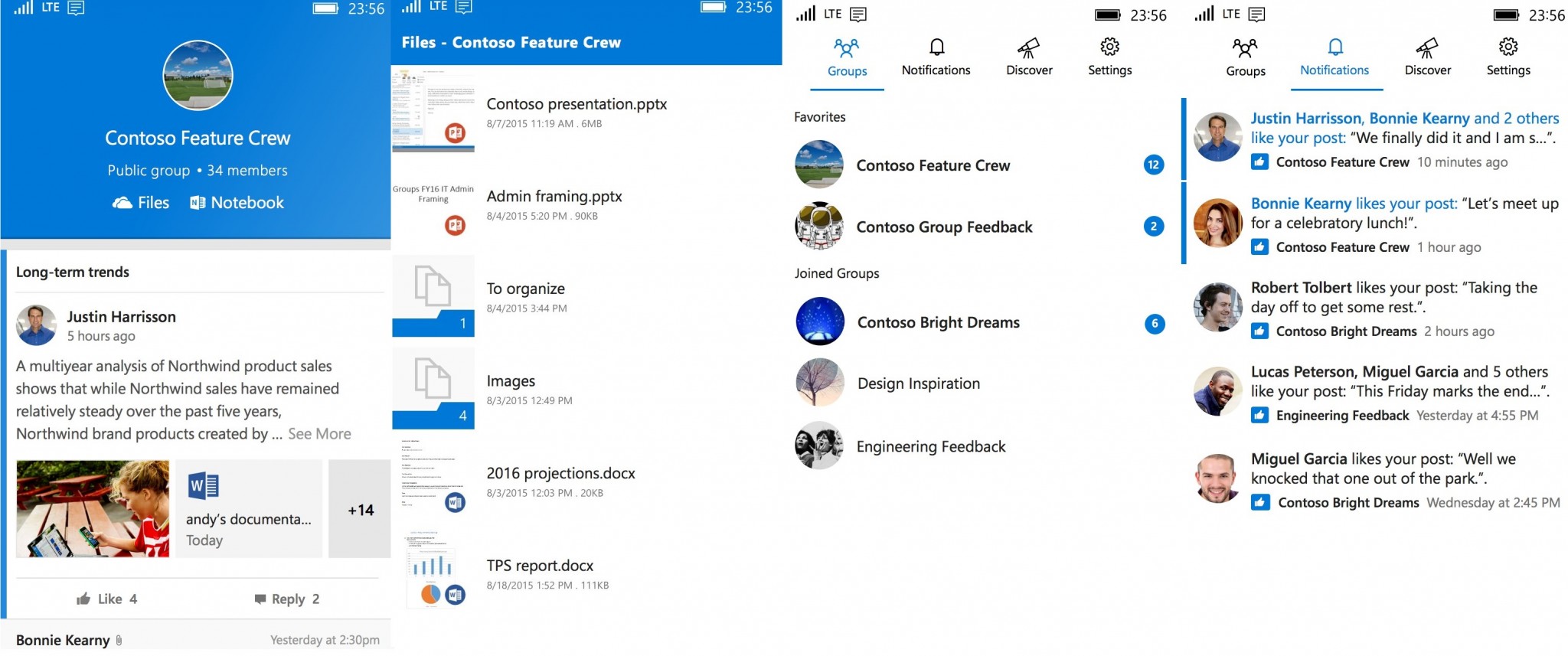This screenshot has width=1568, height=656.
Task: Open Engineering Feedback joined group
Action: click(980, 446)
